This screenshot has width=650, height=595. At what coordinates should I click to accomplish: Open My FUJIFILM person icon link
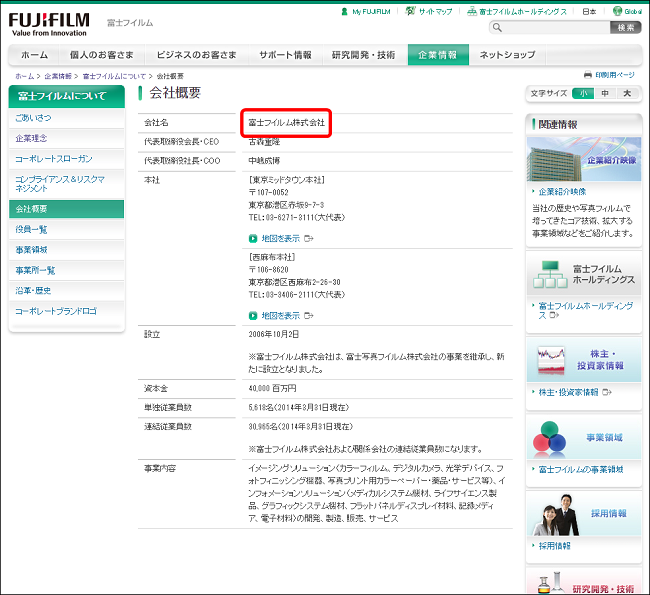344,12
